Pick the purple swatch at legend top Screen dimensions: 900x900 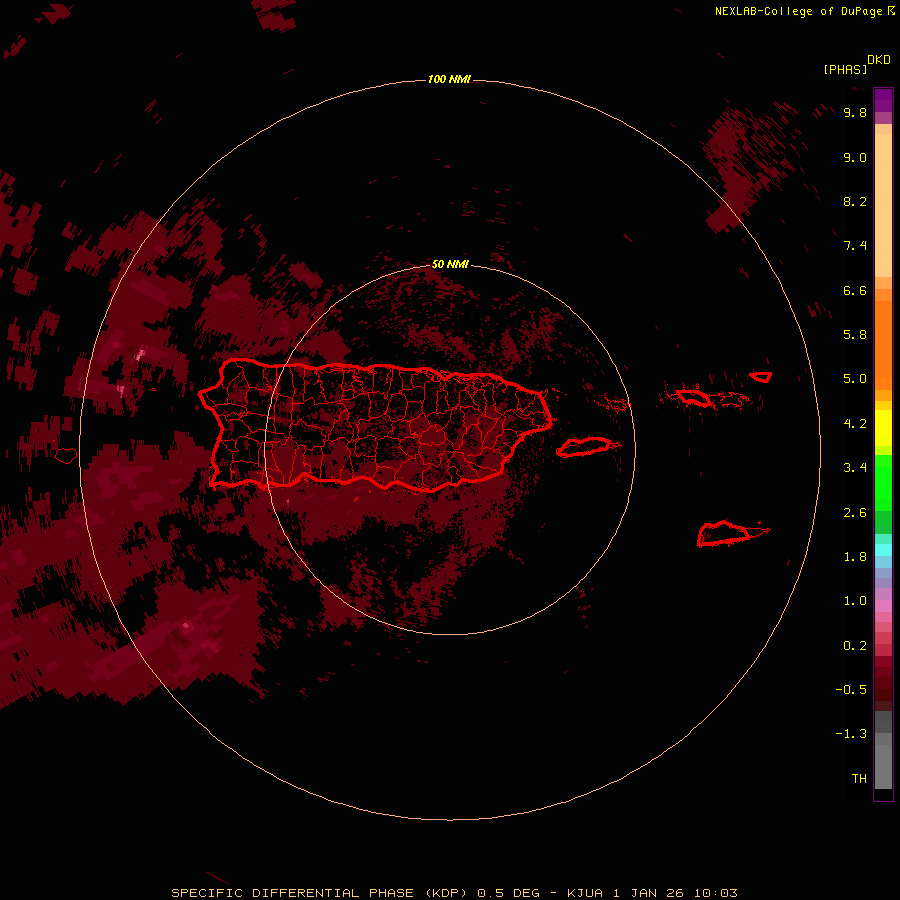[883, 100]
